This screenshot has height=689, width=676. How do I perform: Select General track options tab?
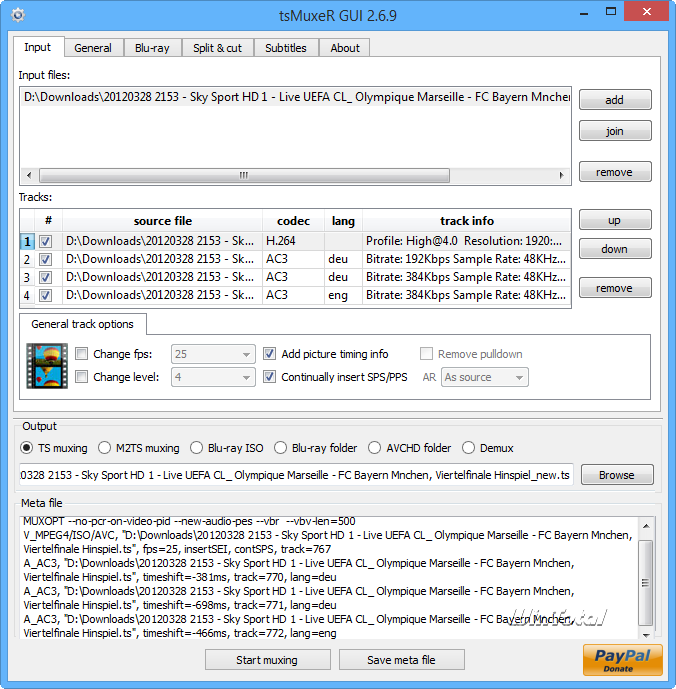point(83,324)
